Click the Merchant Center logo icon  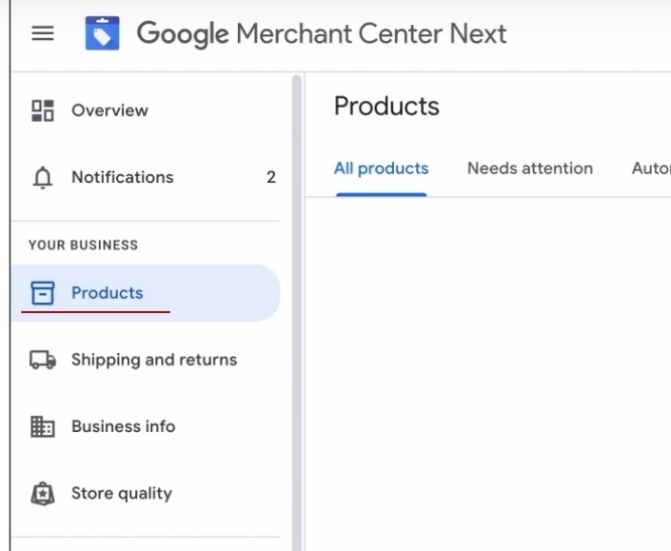pos(102,33)
